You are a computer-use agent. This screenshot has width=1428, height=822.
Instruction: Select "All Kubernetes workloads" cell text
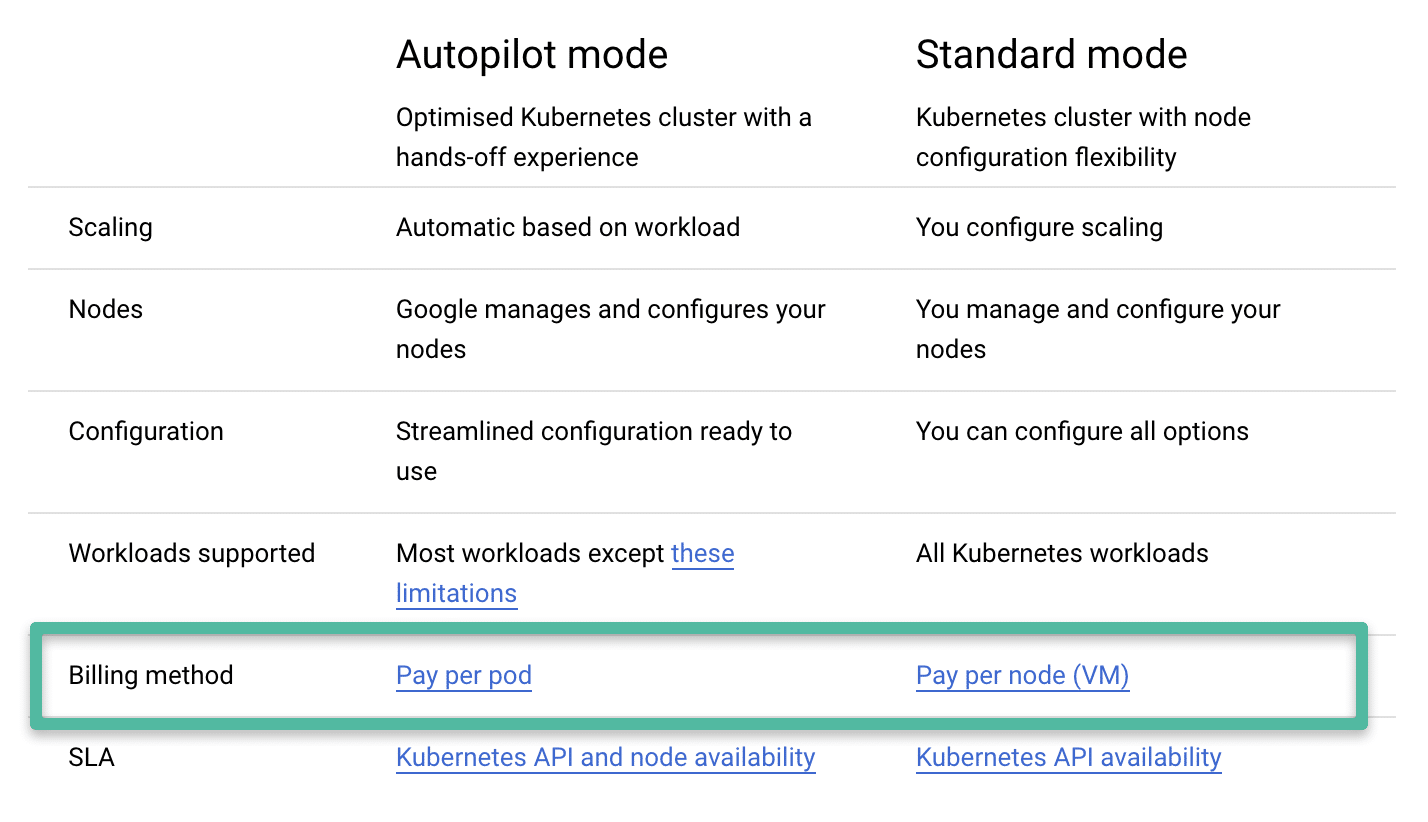point(1062,553)
